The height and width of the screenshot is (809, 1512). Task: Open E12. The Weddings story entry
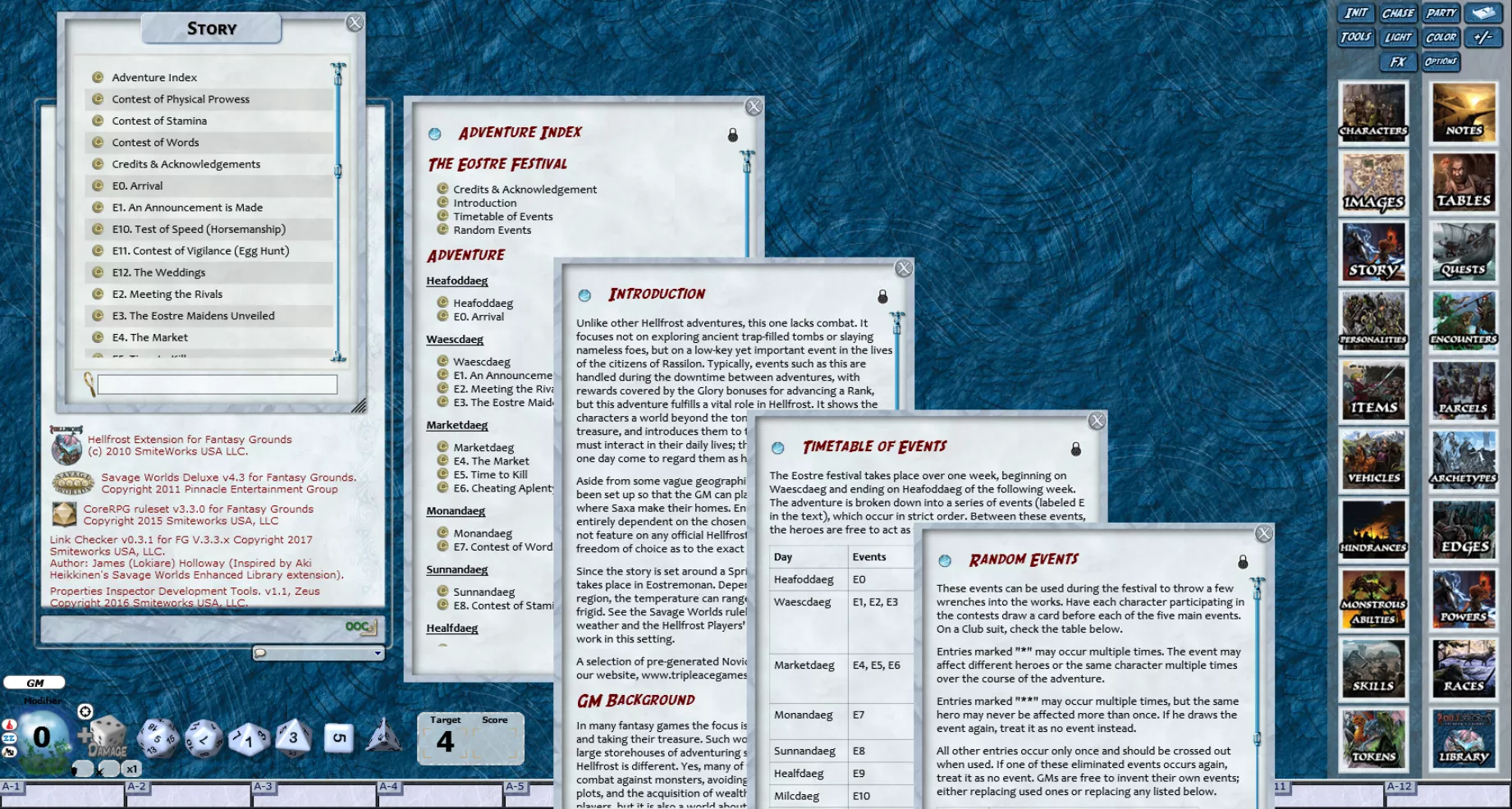209,272
